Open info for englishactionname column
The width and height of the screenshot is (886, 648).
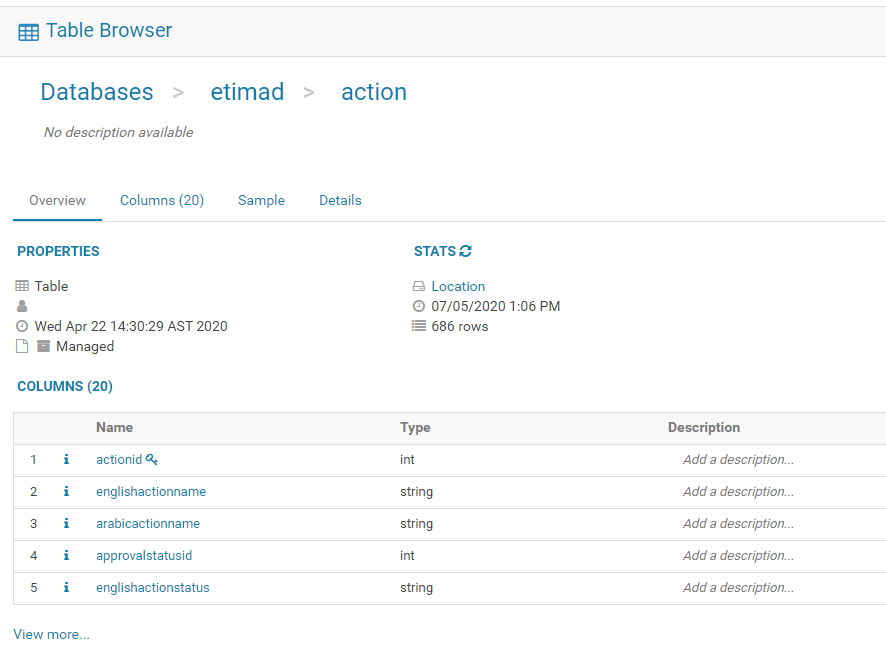(x=66, y=492)
